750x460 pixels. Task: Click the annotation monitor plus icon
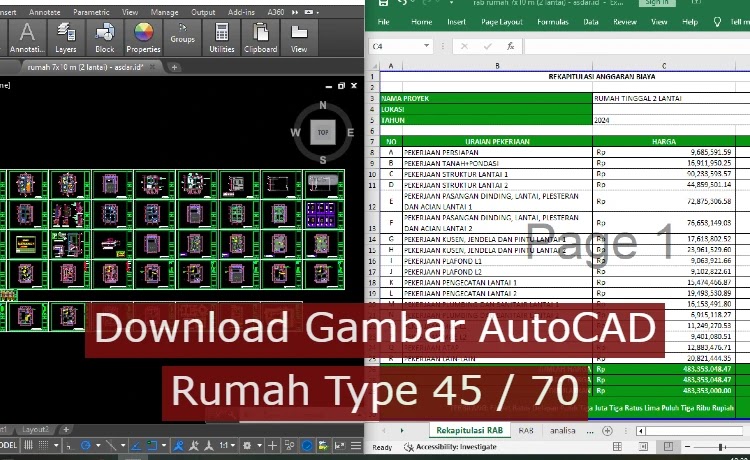(272, 446)
